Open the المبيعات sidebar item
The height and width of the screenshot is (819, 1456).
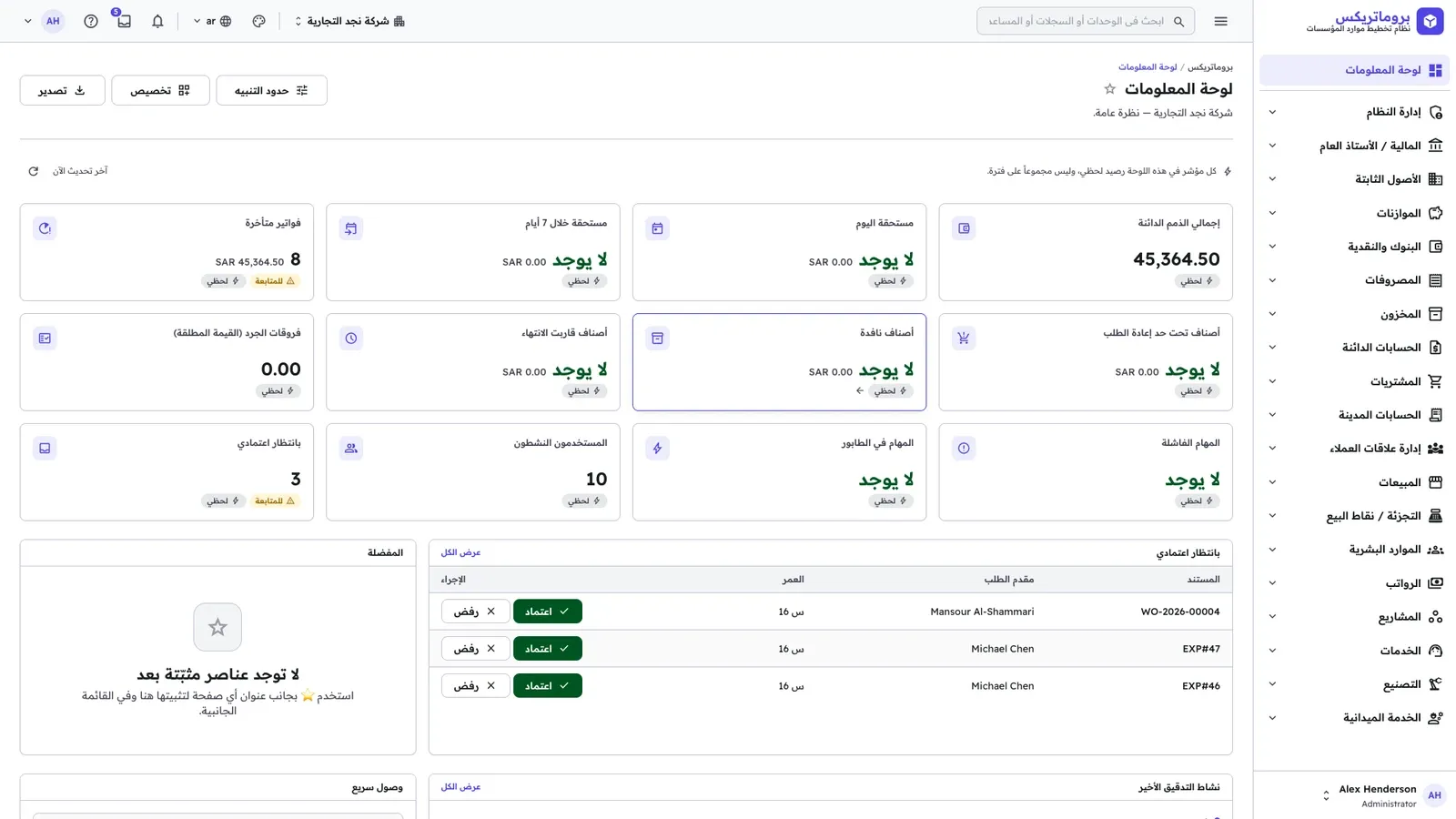tap(1354, 482)
